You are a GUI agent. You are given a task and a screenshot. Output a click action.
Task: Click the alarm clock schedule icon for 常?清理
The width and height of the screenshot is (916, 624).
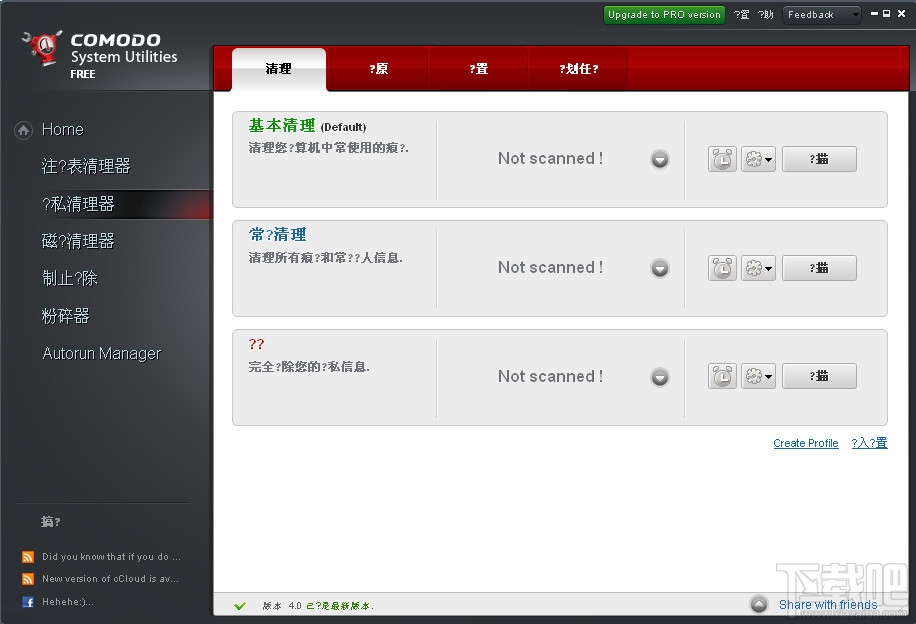click(721, 267)
